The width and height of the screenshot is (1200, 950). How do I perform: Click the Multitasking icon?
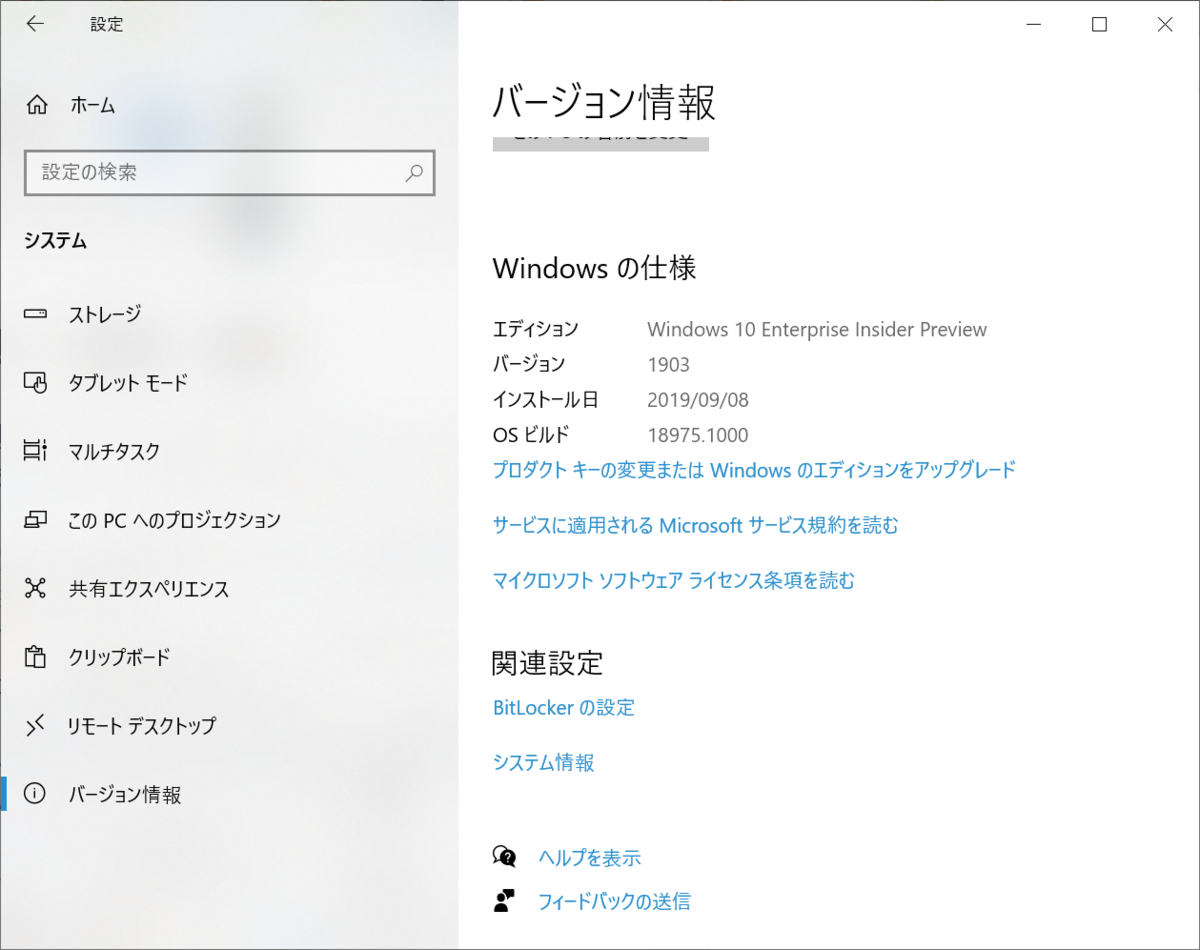(x=35, y=451)
